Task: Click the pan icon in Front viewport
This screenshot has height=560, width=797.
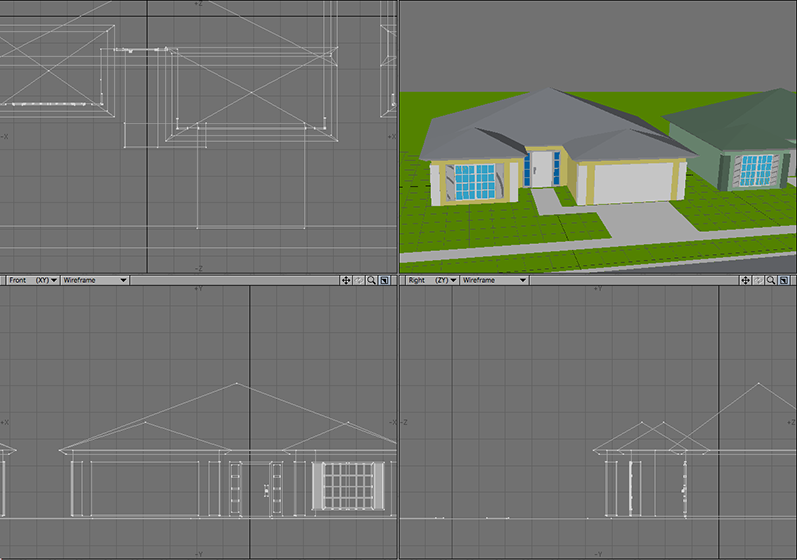Action: tap(346, 281)
